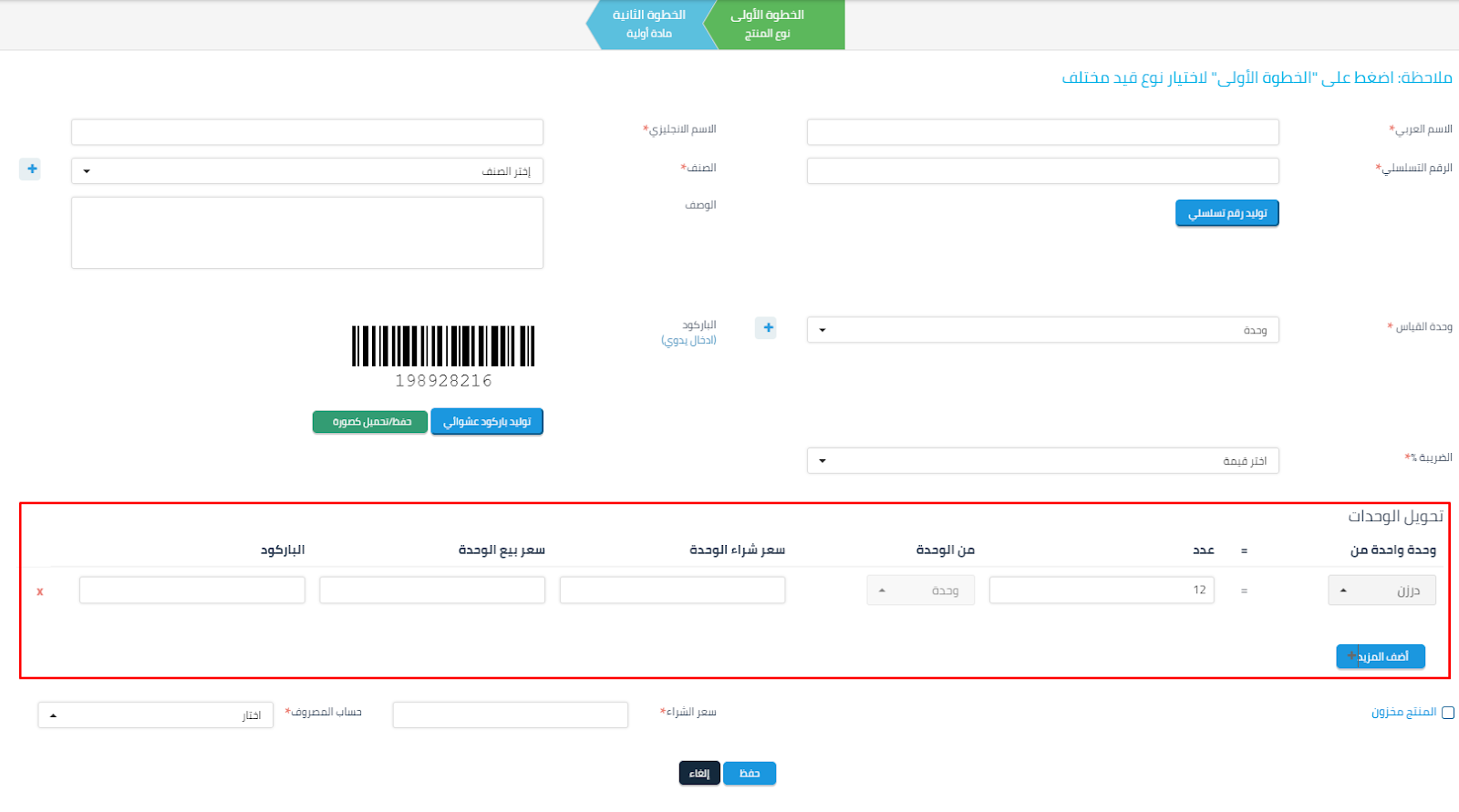Click the plus icon beside category dropdown
The image size is (1459, 812).
click(31, 169)
